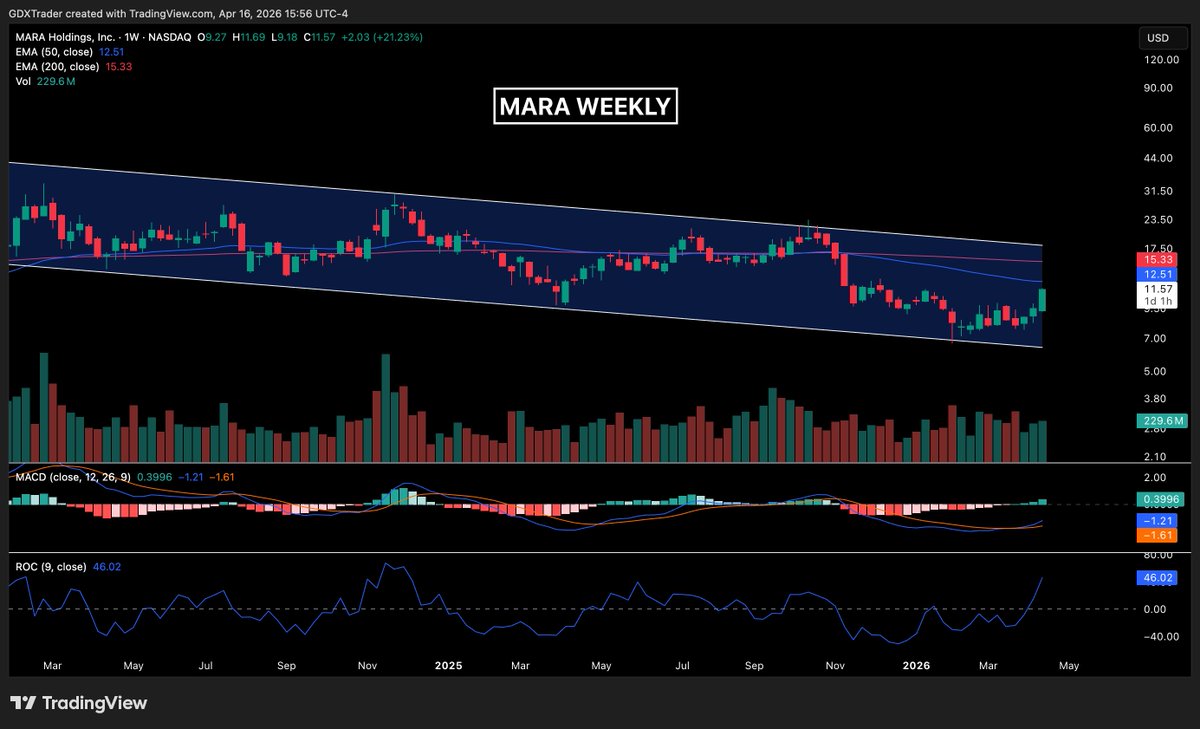Click the 46.02 ROC axis label
Viewport: 1200px width, 729px height.
[1157, 578]
